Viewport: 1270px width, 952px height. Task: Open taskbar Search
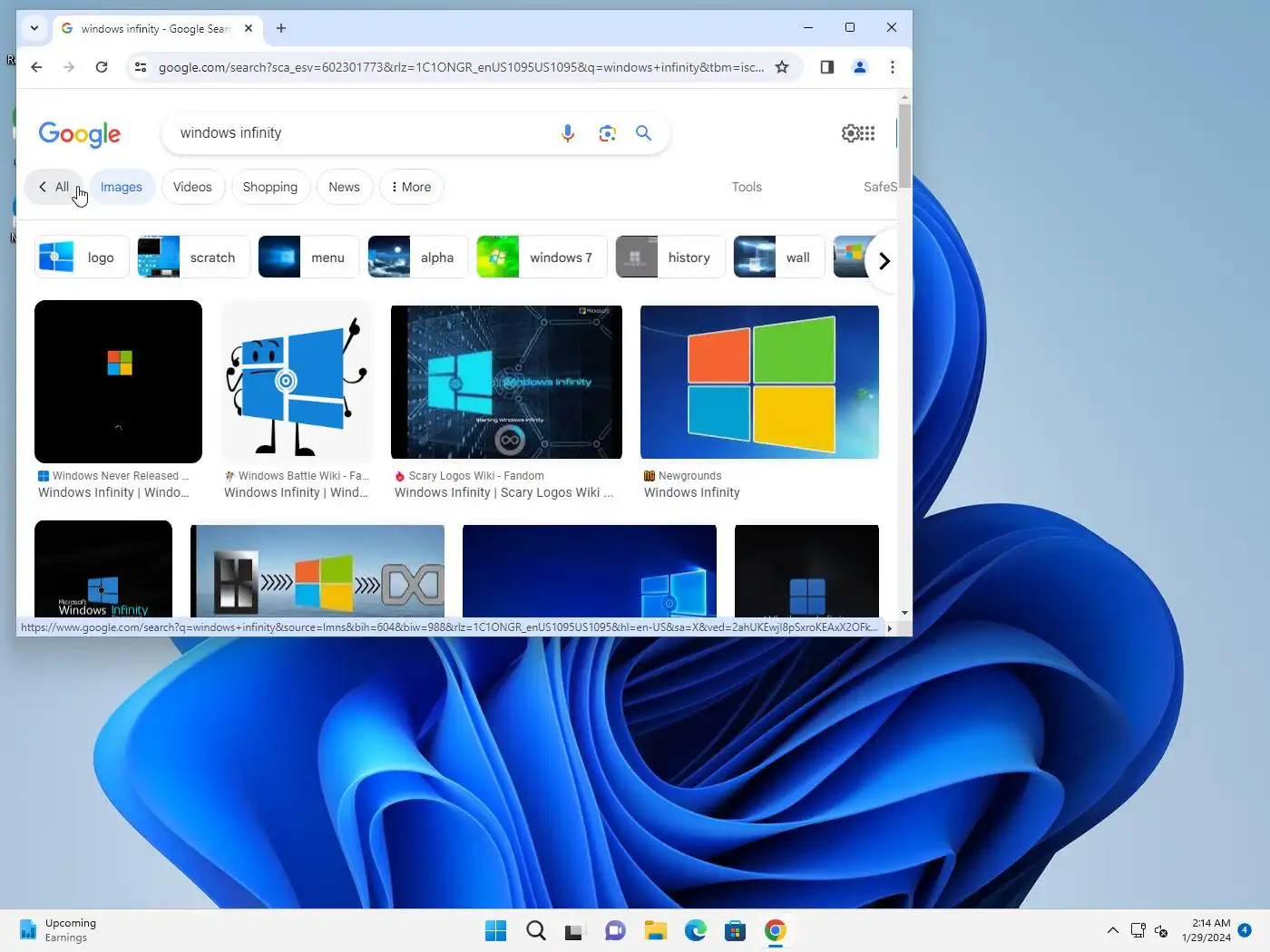tap(536, 930)
